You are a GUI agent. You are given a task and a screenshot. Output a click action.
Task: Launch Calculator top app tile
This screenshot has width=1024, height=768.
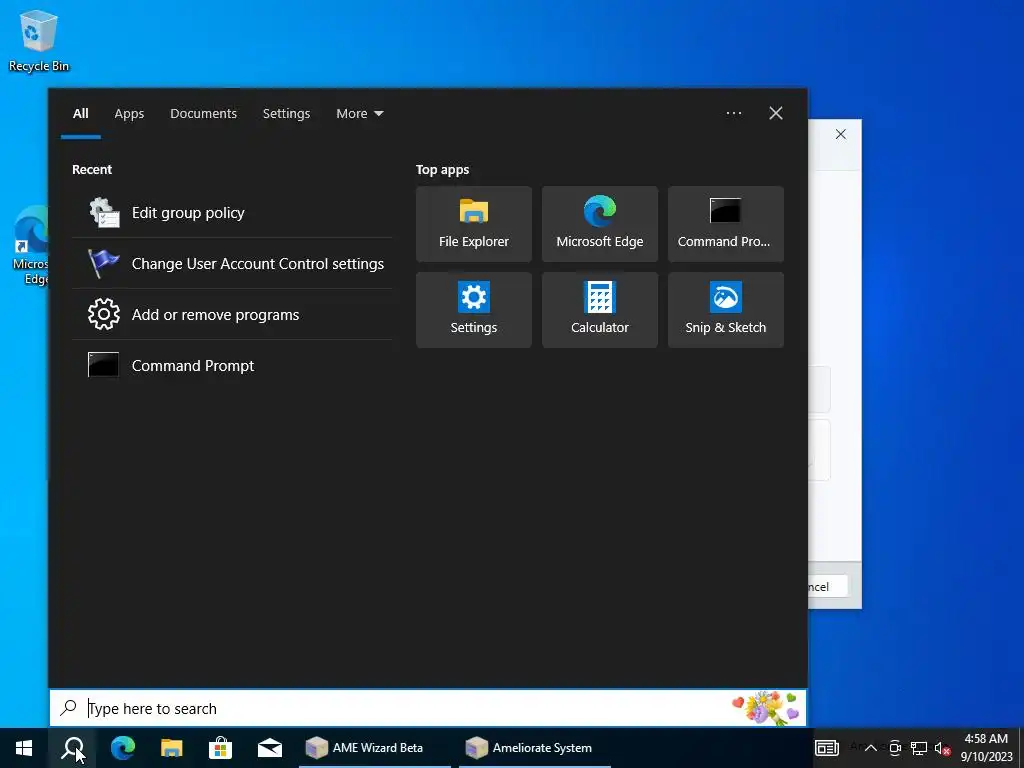click(x=600, y=310)
